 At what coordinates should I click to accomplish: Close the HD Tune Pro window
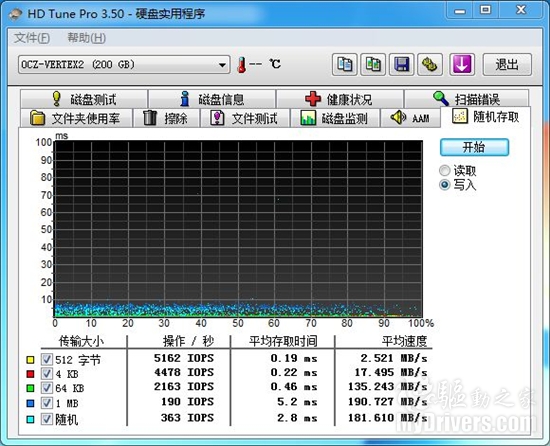[521, 10]
